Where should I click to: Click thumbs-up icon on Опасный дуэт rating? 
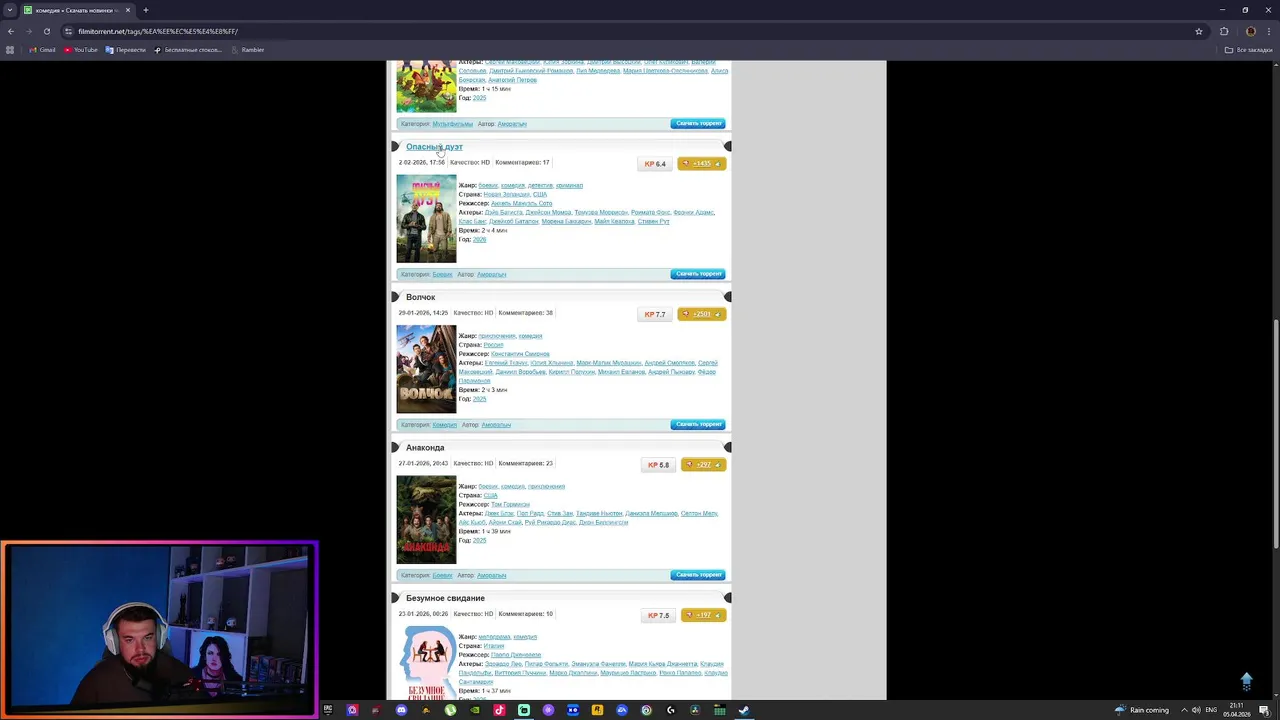717,164
